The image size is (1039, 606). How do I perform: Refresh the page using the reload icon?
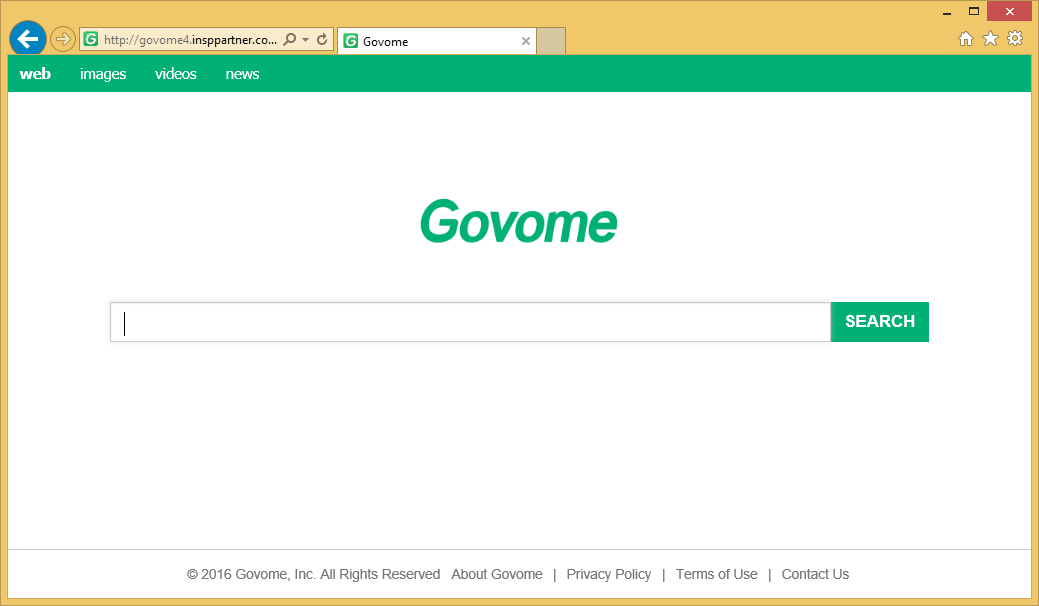point(322,40)
